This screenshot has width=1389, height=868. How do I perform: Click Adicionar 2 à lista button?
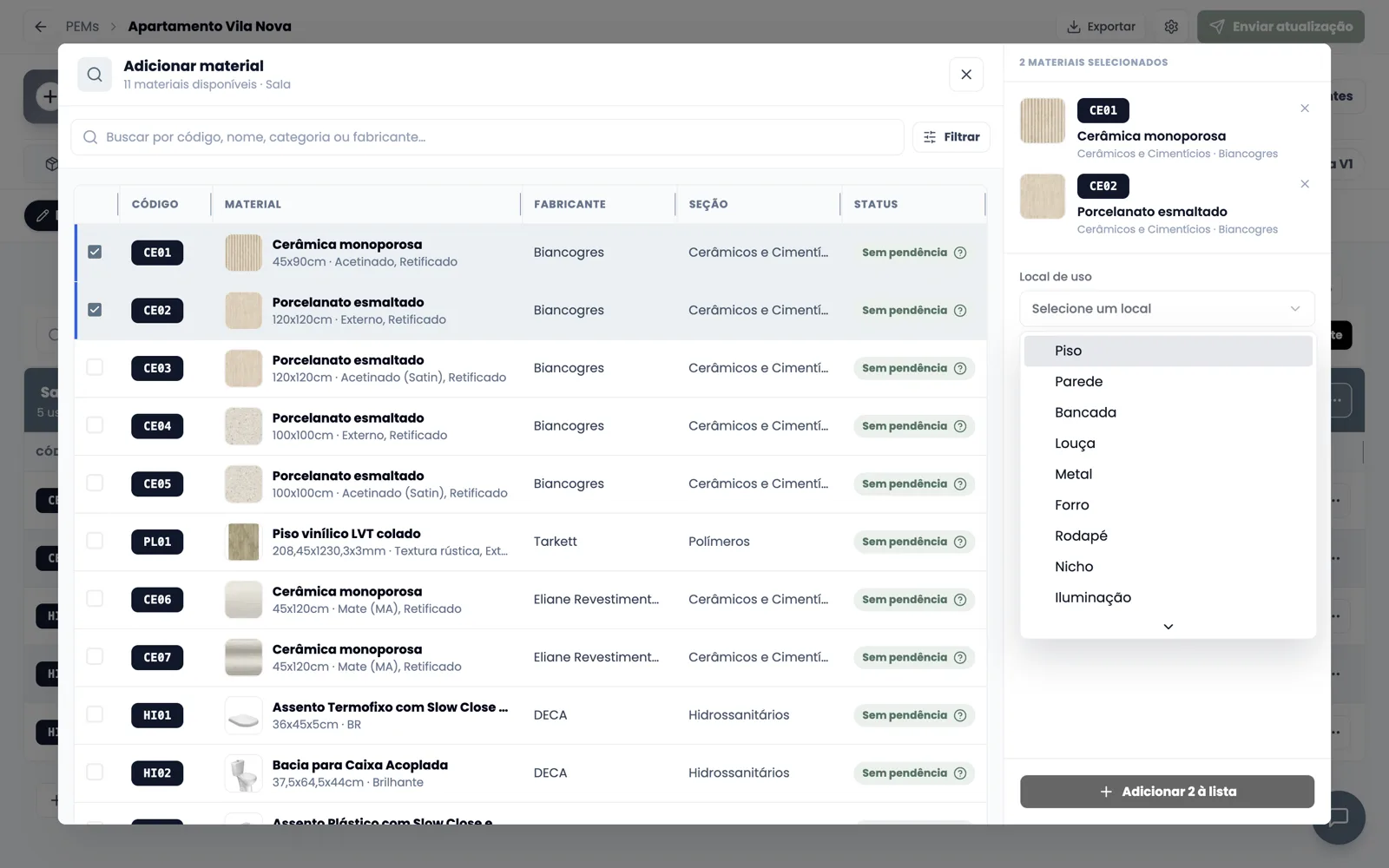[x=1167, y=792]
